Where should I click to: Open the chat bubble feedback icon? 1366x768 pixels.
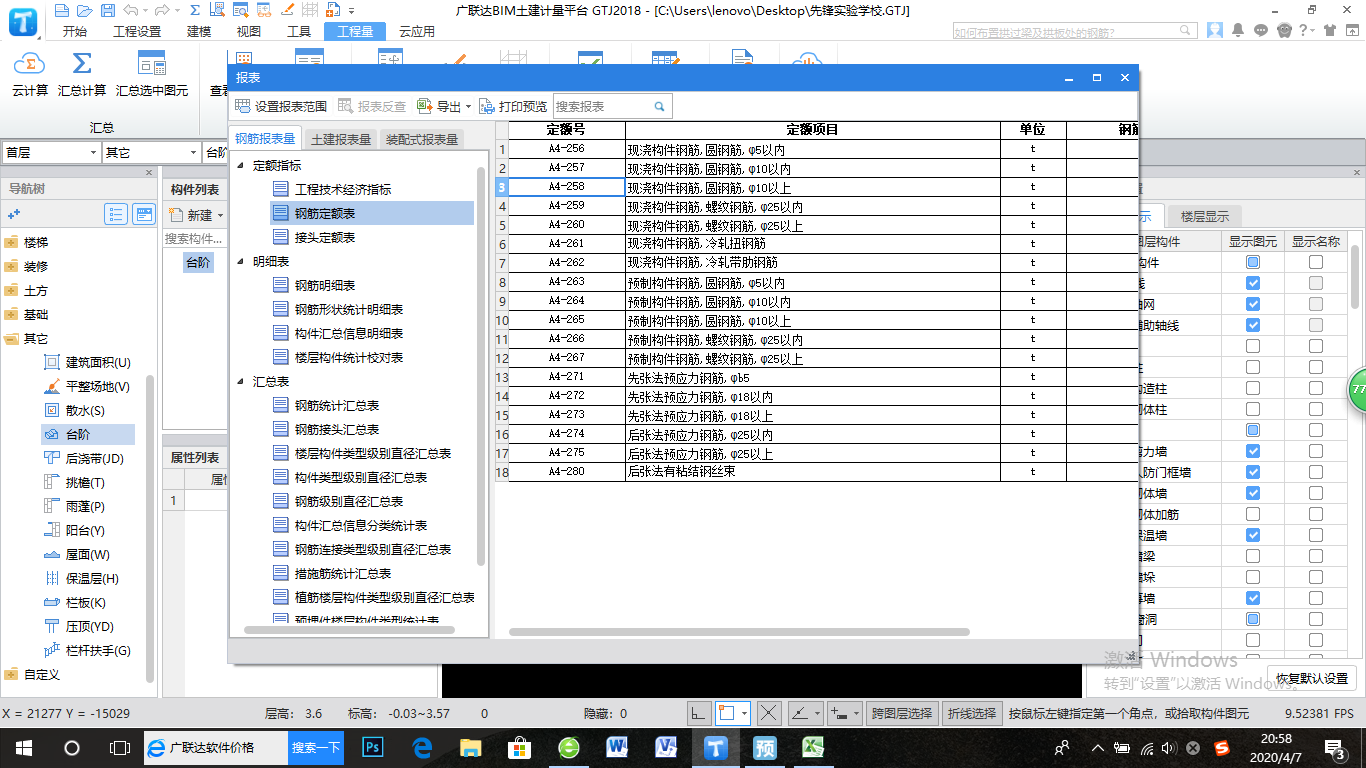[x=1262, y=30]
